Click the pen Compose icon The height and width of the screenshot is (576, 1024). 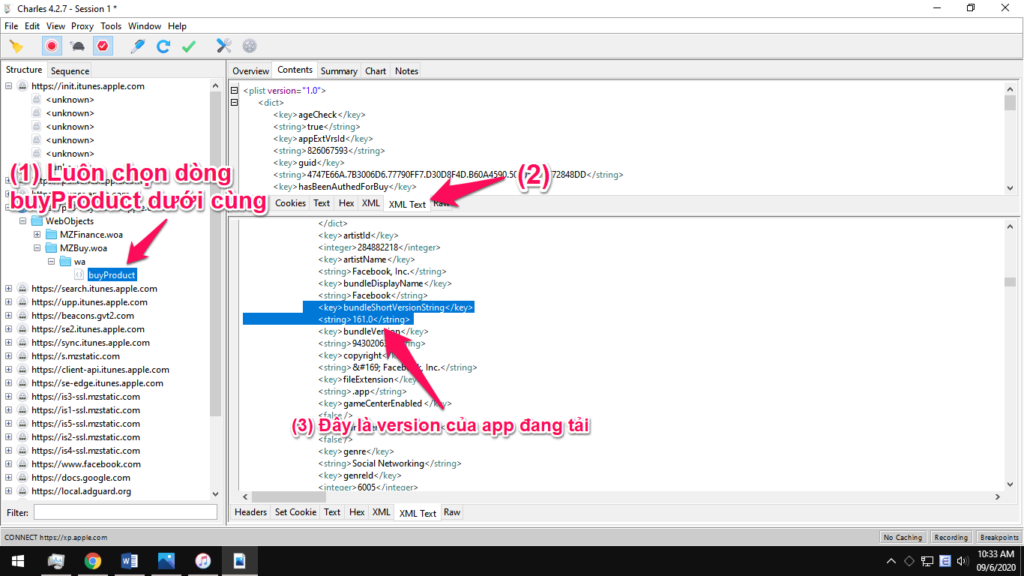138,46
